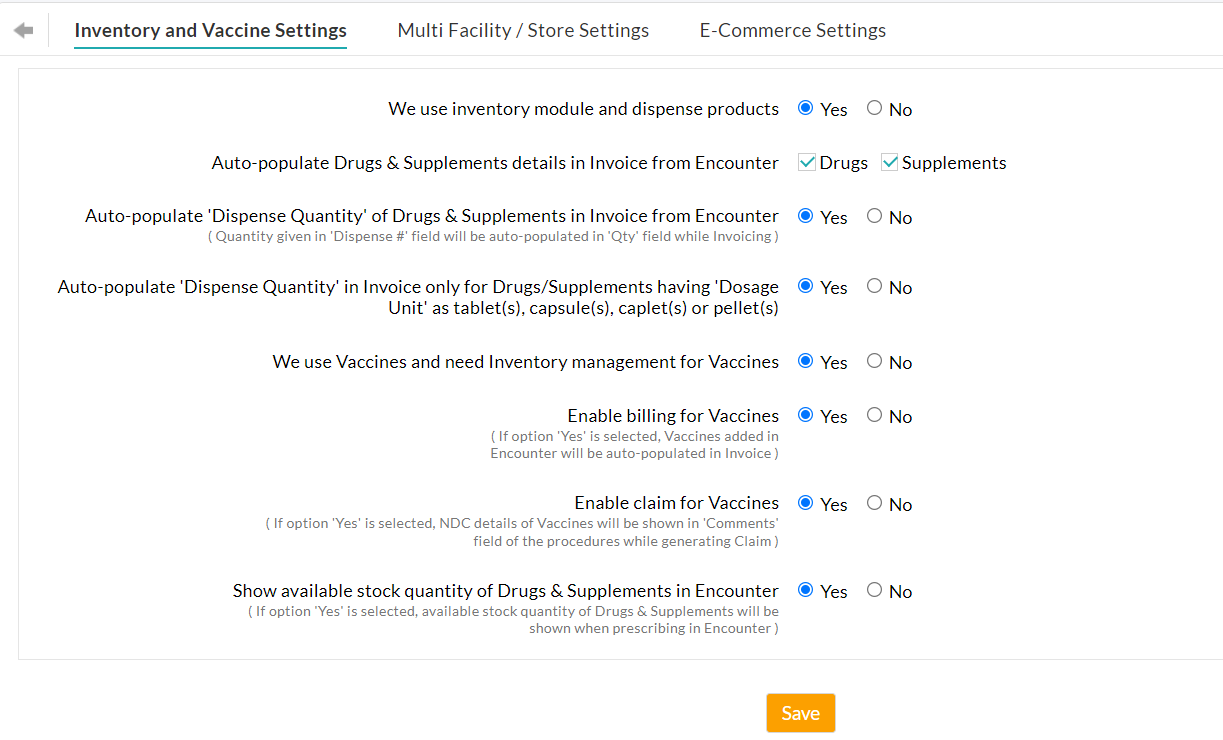Uncheck the Drugs checkbox
Screen dimensions: 1223x740
coord(806,161)
